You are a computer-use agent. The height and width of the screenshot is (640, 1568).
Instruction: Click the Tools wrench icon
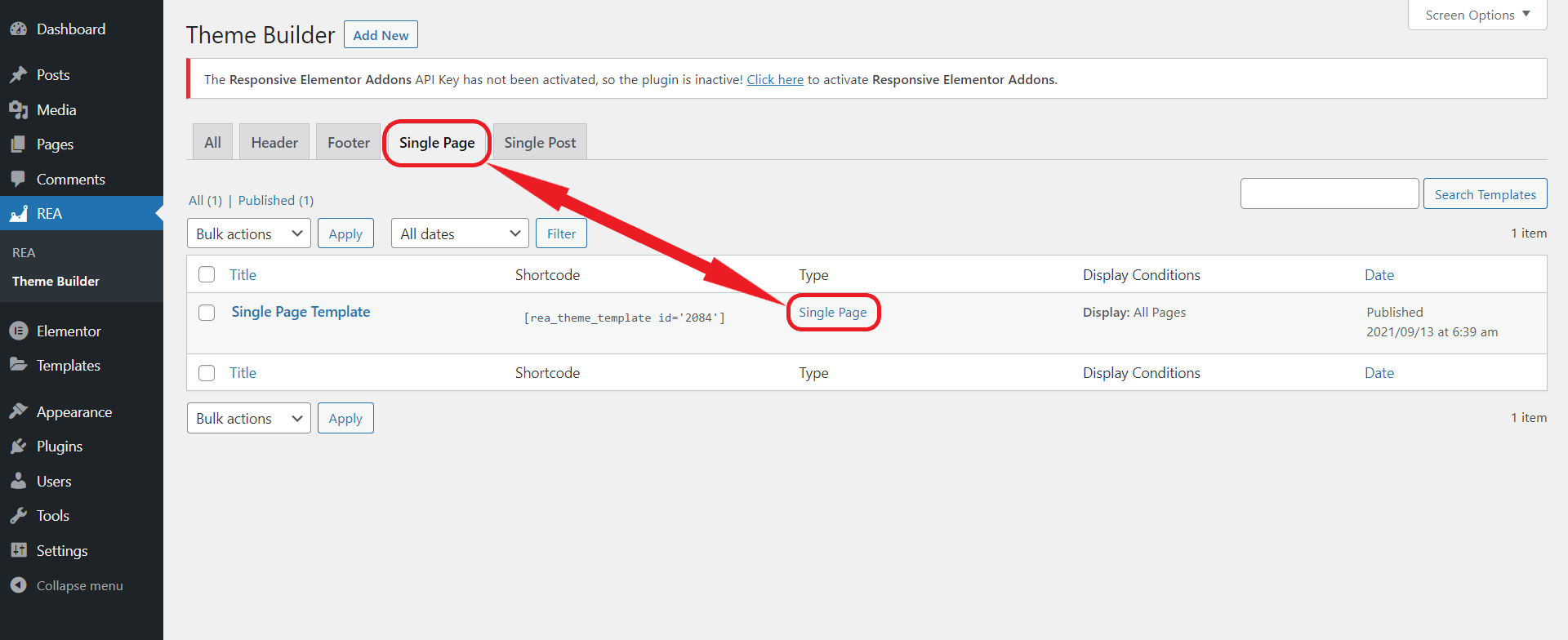click(19, 516)
